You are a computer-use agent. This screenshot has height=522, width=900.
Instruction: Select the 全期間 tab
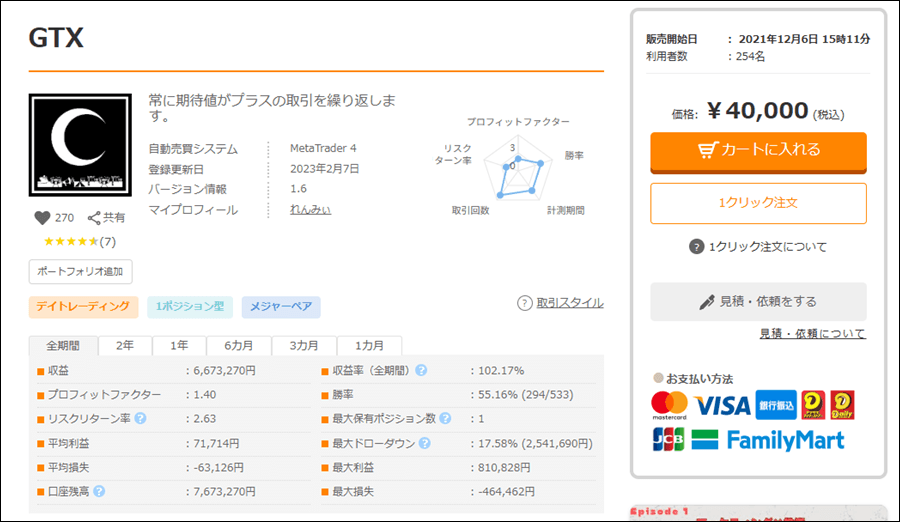click(x=63, y=345)
